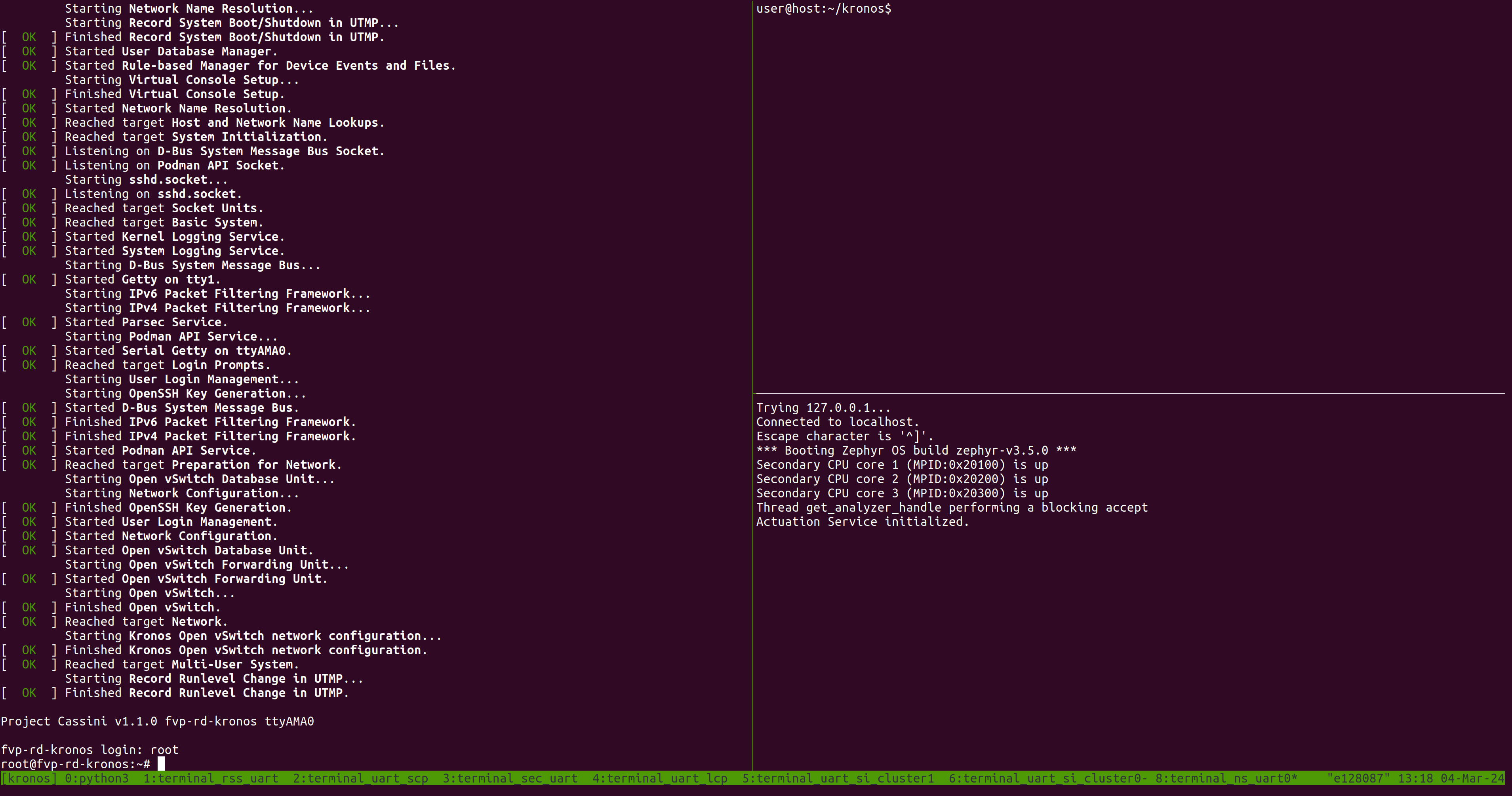
Task: Click 'Secondary CPU core 1 (MPID:0x20100) is up'
Action: pos(902,465)
